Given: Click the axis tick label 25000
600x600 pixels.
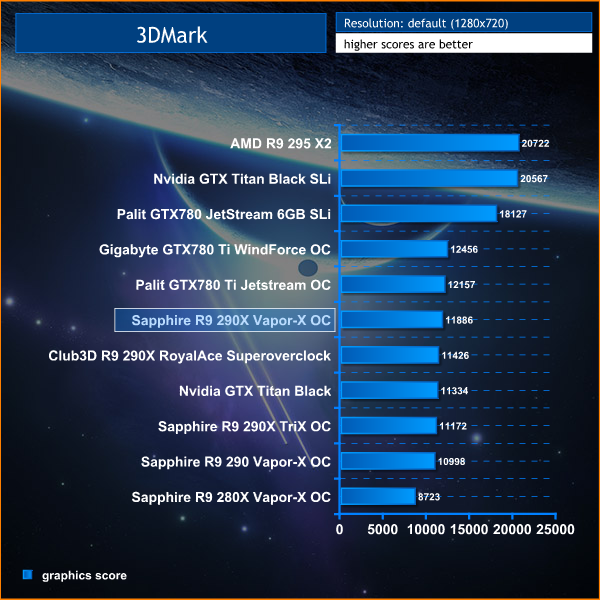Looking at the screenshot, I should [555, 530].
